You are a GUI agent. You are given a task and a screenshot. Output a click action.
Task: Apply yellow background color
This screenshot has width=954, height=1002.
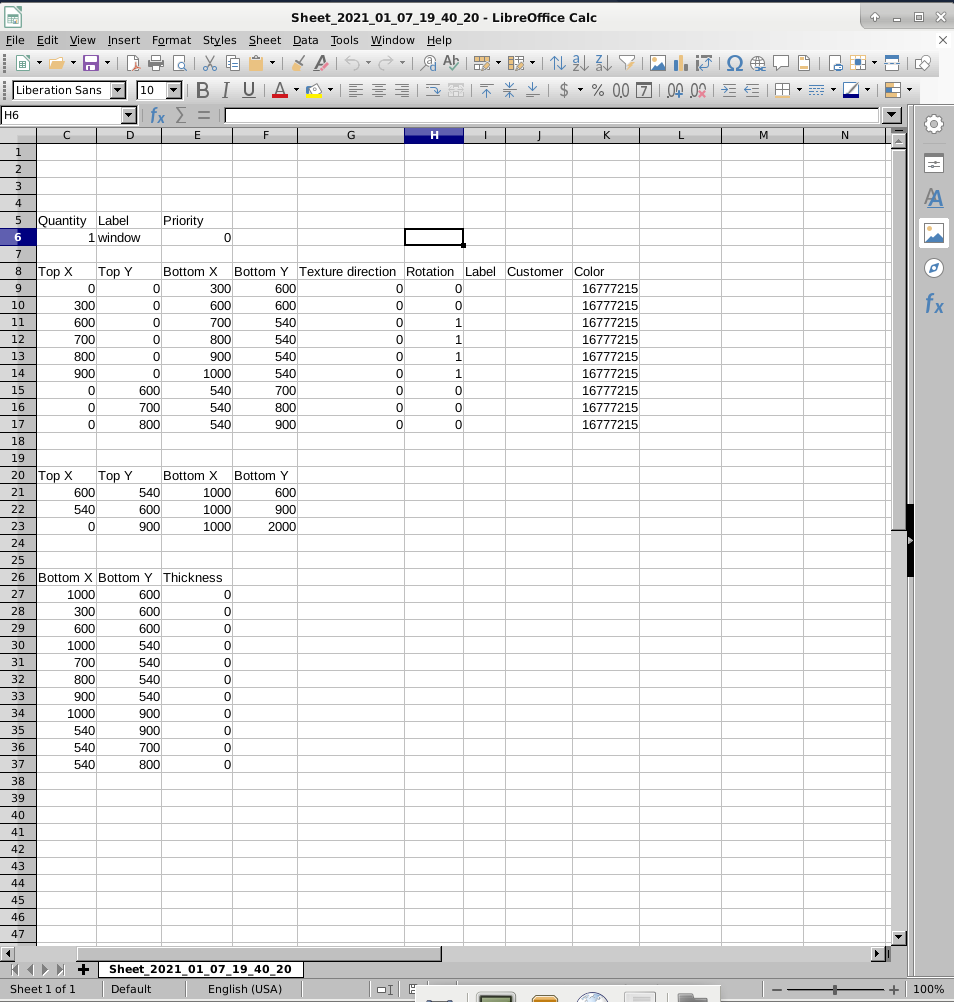tap(314, 90)
